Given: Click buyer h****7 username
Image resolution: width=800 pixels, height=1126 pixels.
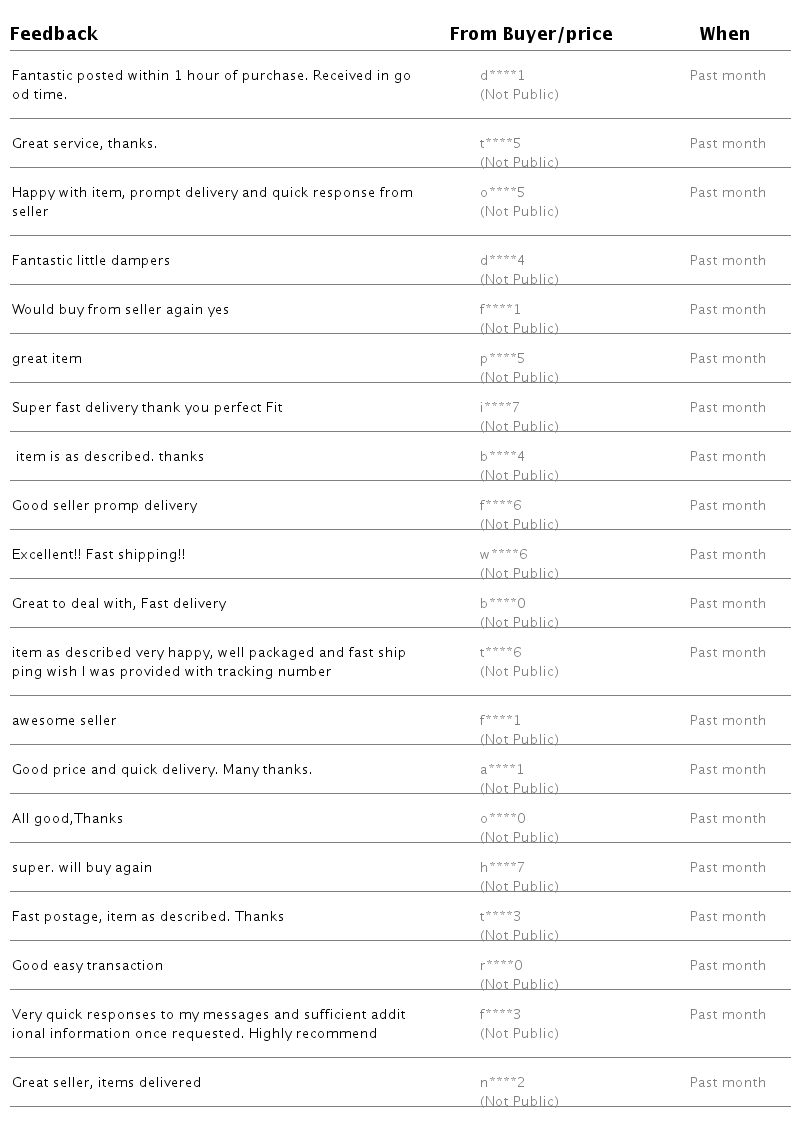Looking at the screenshot, I should (x=502, y=867).
